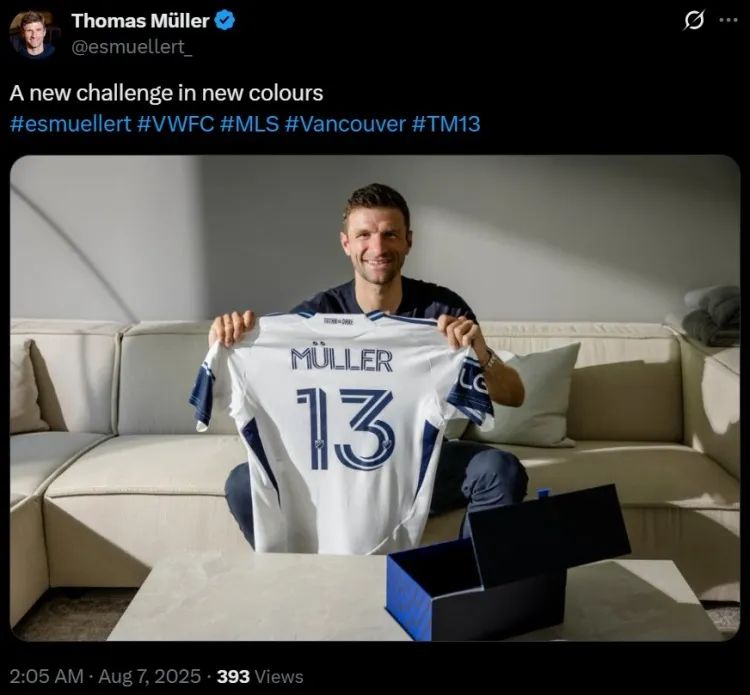
Task: Open the Grok slashed-circle icon
Action: click(x=694, y=21)
